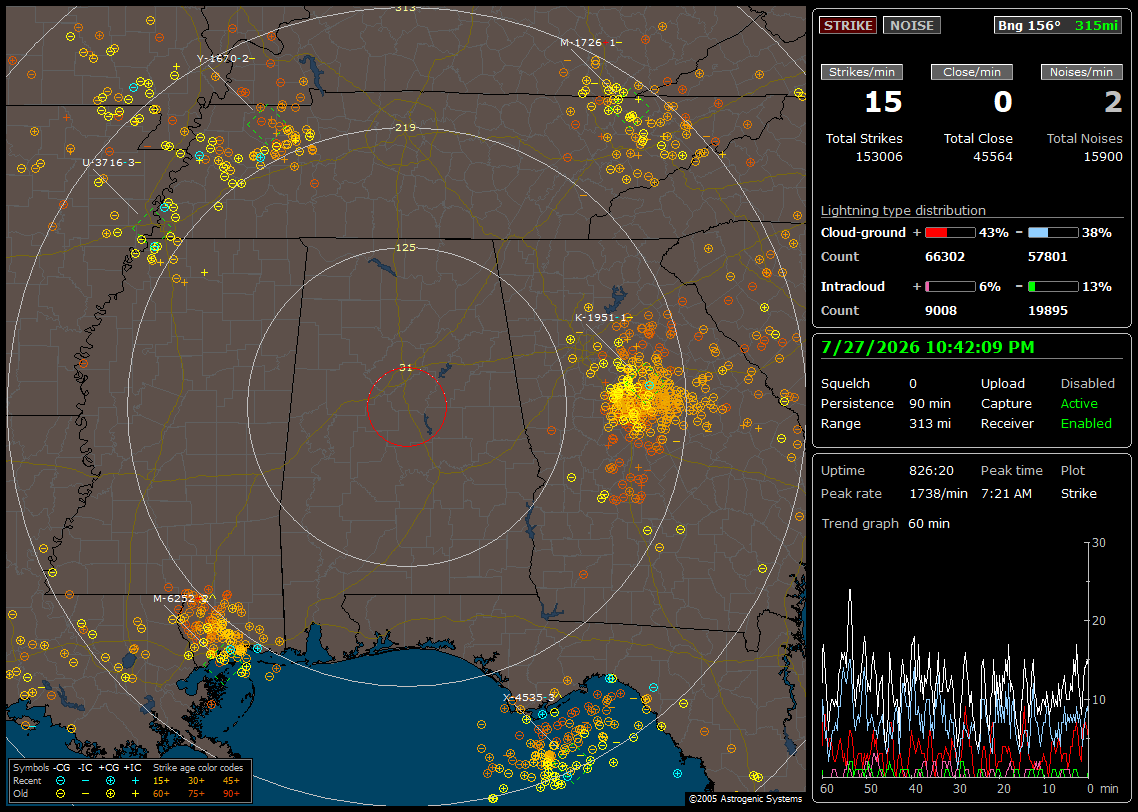The height and width of the screenshot is (812, 1138).
Task: Click the old -IC yellow dash symbol
Action: 85,794
